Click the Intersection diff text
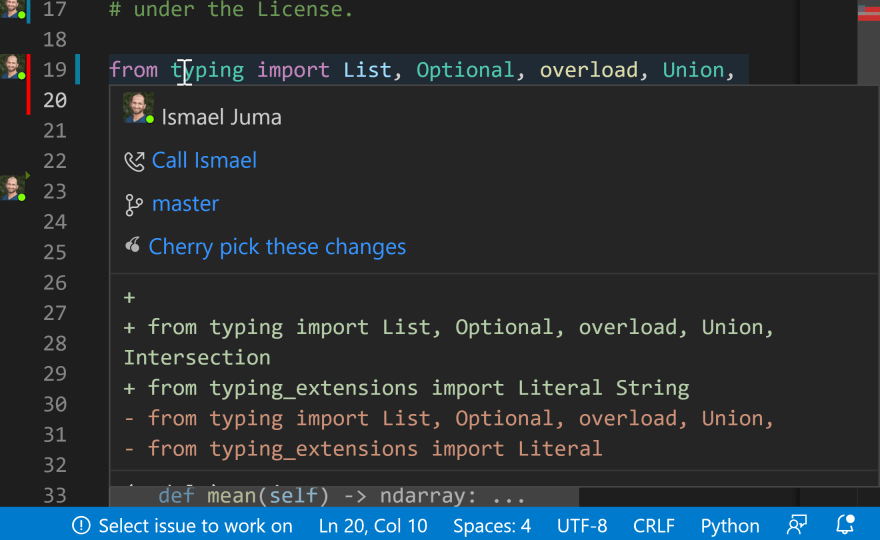The image size is (880, 540). 197,358
